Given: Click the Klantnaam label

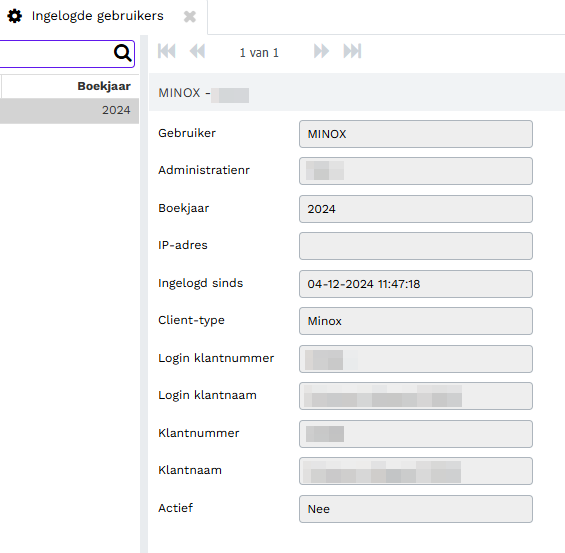Looking at the screenshot, I should pos(190,470).
